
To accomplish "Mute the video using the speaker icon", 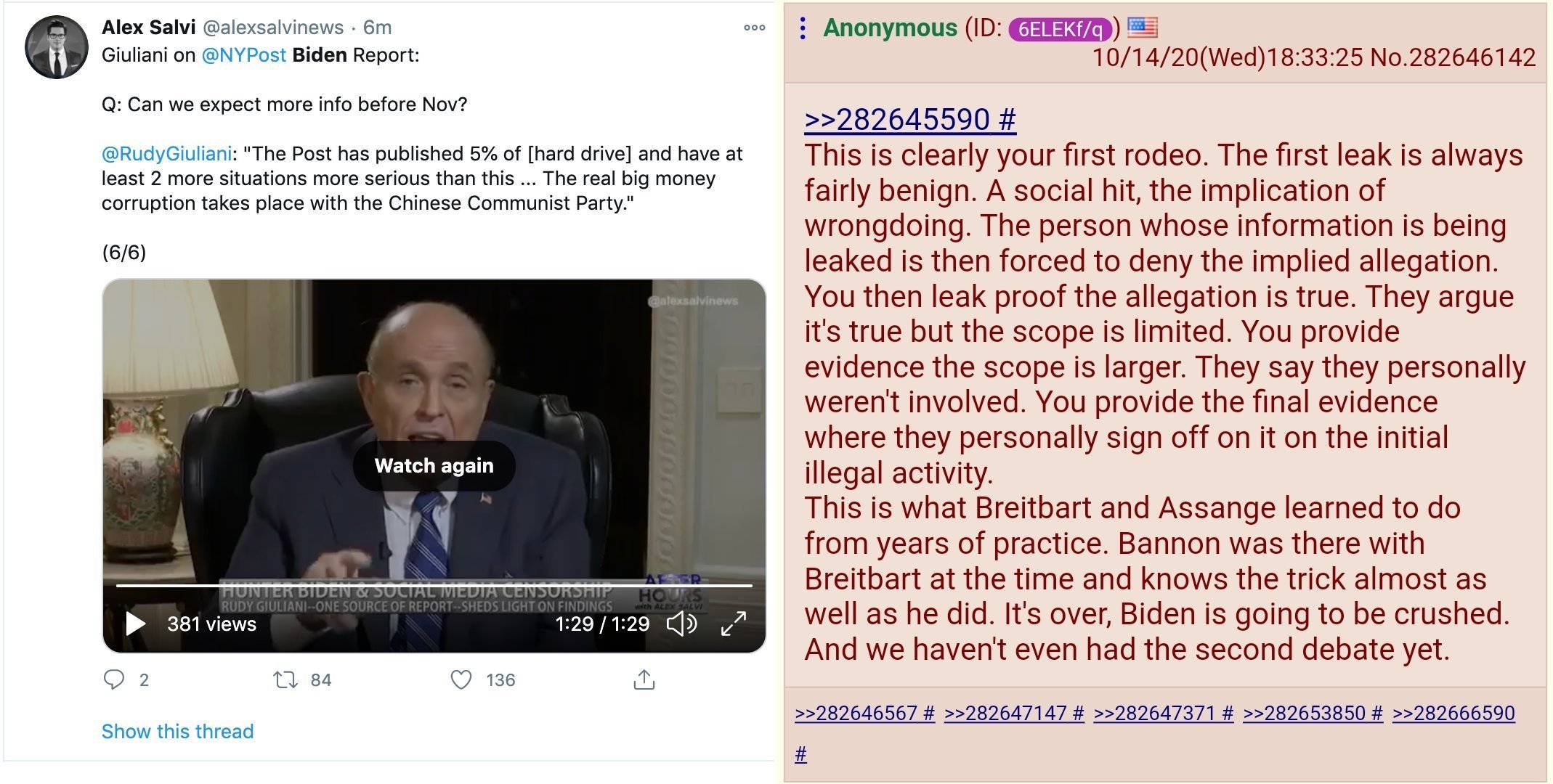I will [x=681, y=624].
